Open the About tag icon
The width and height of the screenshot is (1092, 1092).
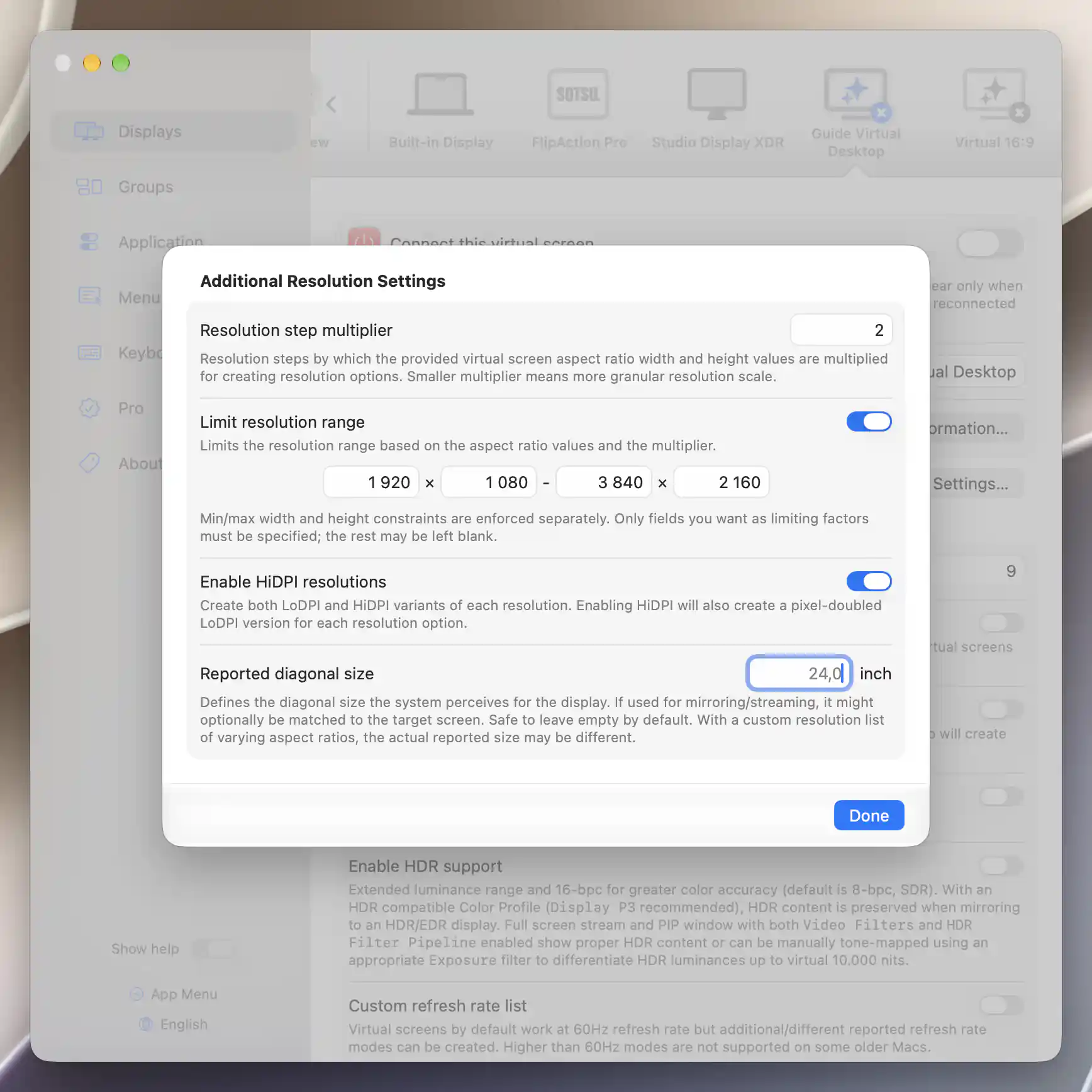[89, 463]
